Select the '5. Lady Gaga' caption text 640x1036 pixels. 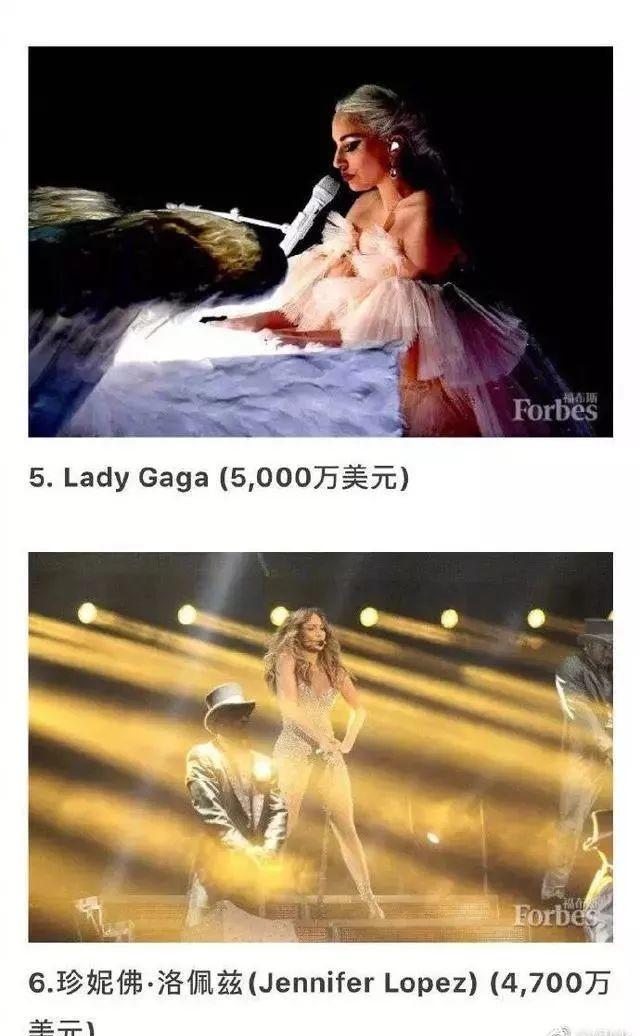pyautogui.click(x=119, y=478)
